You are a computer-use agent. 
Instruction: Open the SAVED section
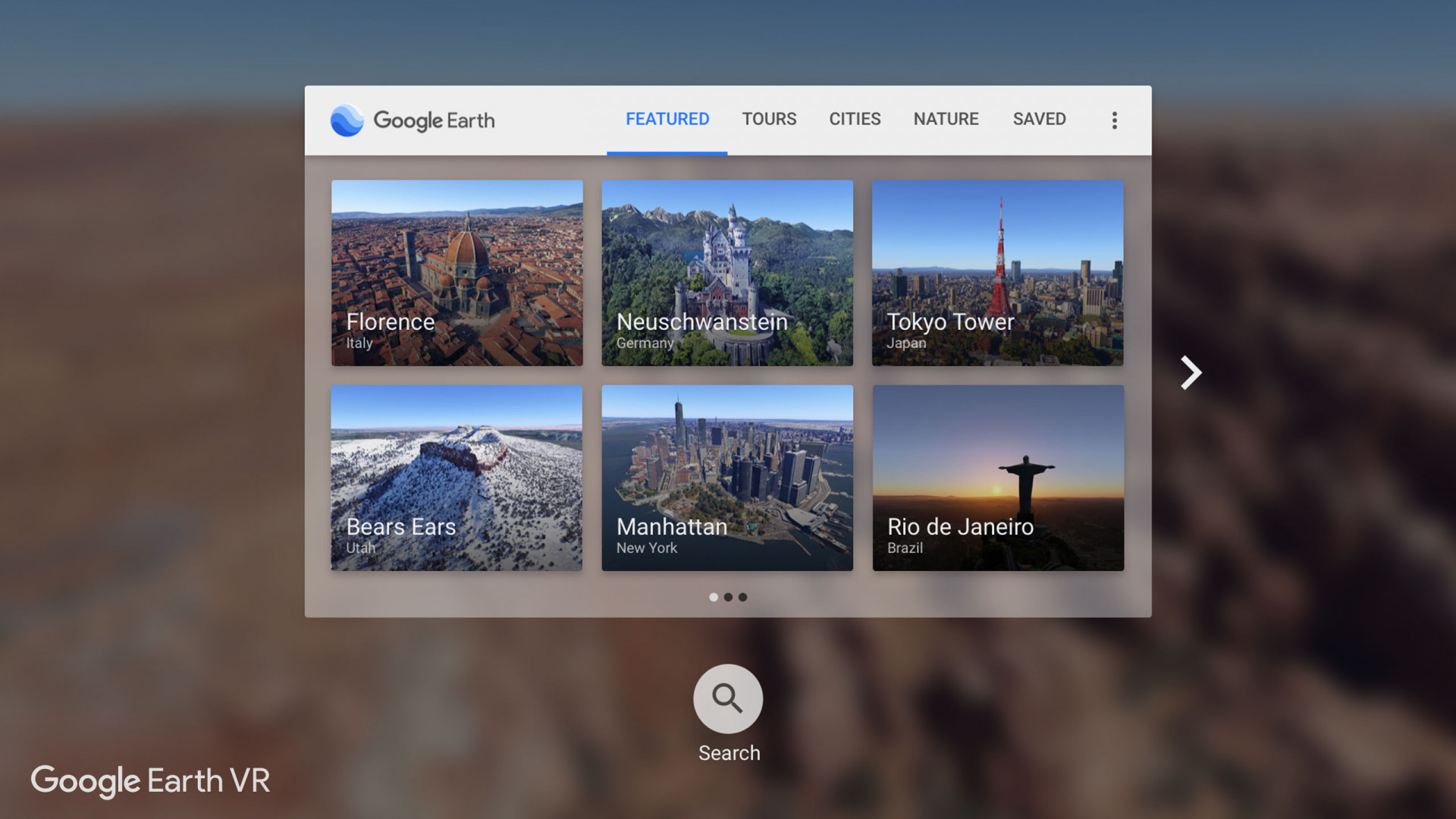[x=1038, y=119]
